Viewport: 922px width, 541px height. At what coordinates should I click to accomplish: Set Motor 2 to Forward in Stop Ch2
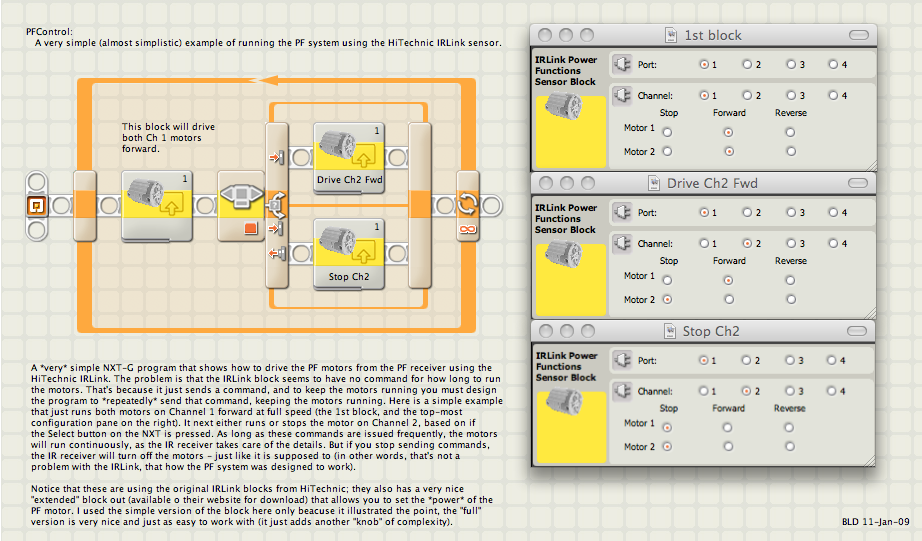(x=729, y=446)
